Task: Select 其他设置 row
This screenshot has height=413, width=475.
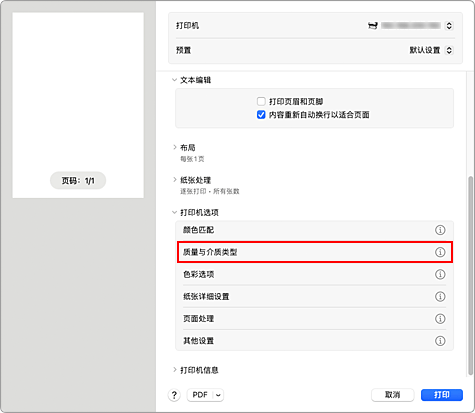Action: click(314, 341)
